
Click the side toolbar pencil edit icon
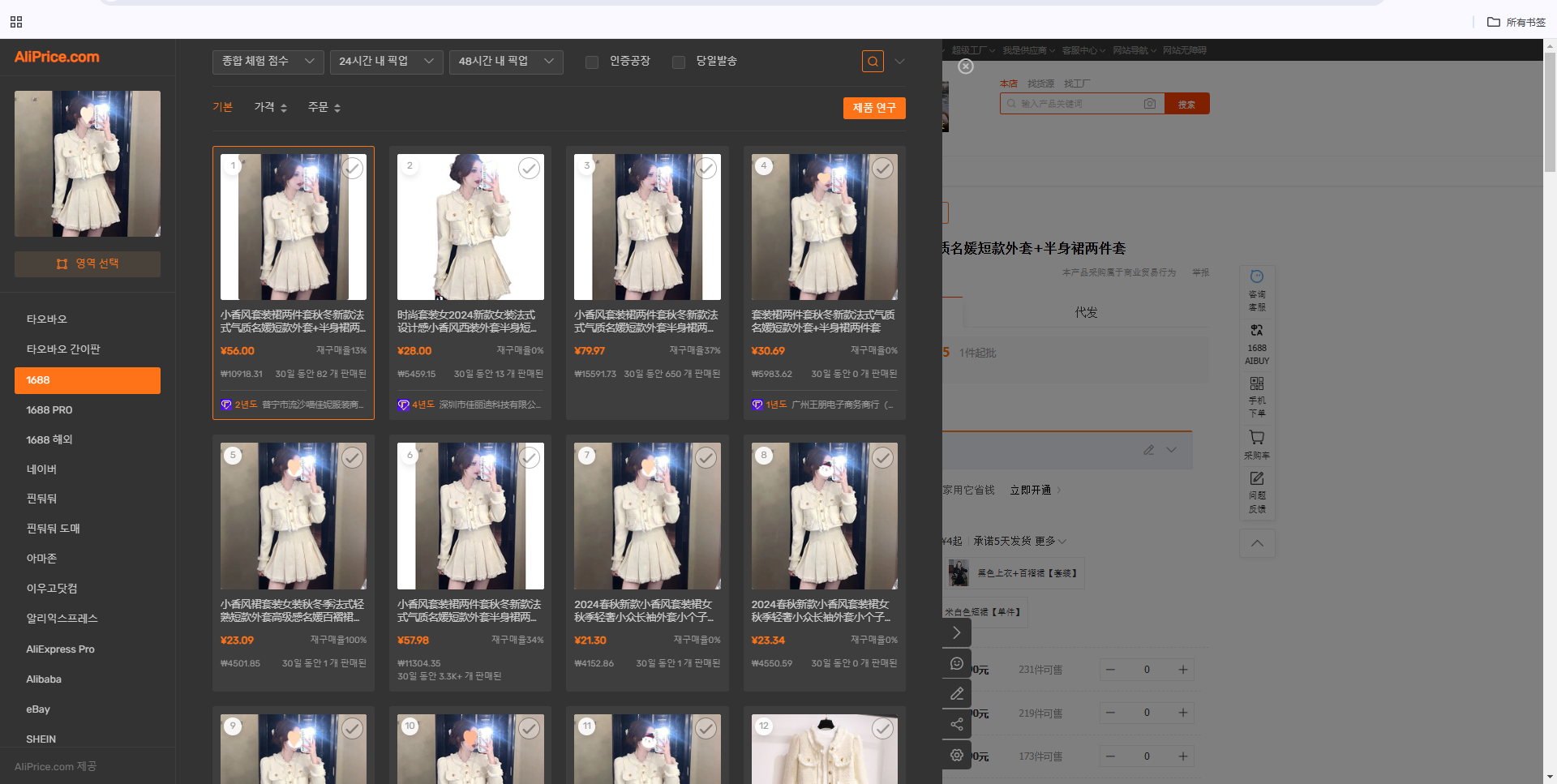click(x=957, y=694)
